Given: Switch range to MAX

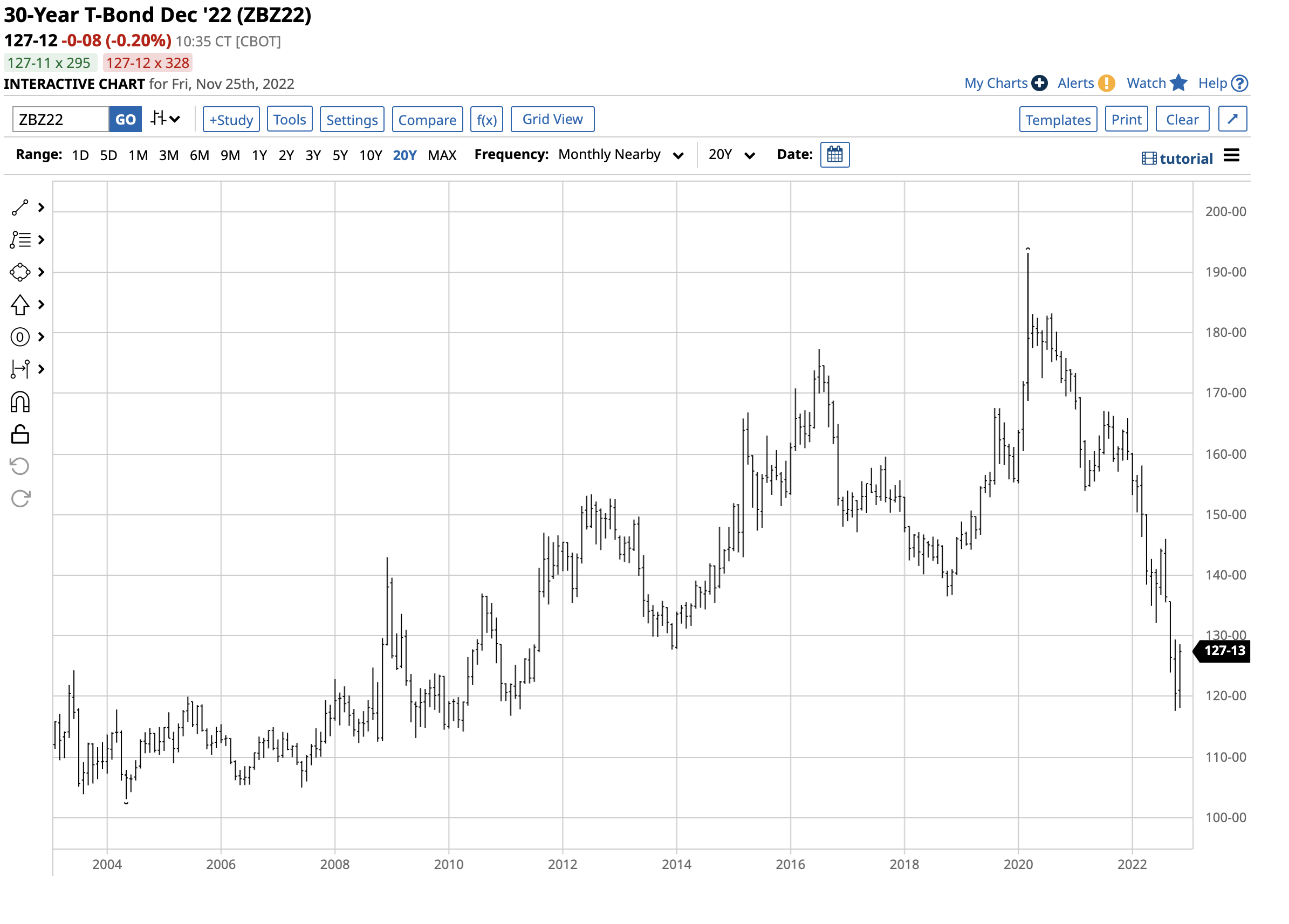Looking at the screenshot, I should 442,155.
